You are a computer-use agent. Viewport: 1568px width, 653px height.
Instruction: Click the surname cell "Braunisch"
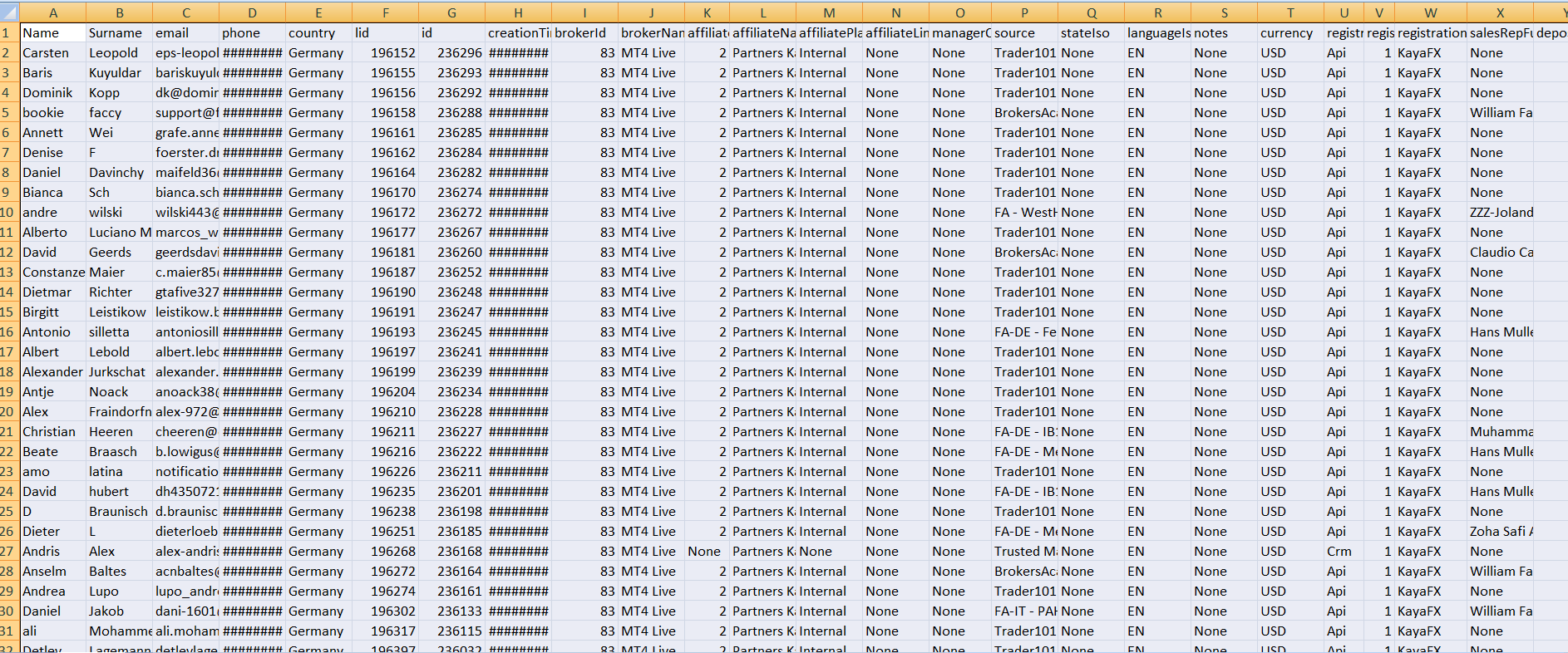point(120,512)
